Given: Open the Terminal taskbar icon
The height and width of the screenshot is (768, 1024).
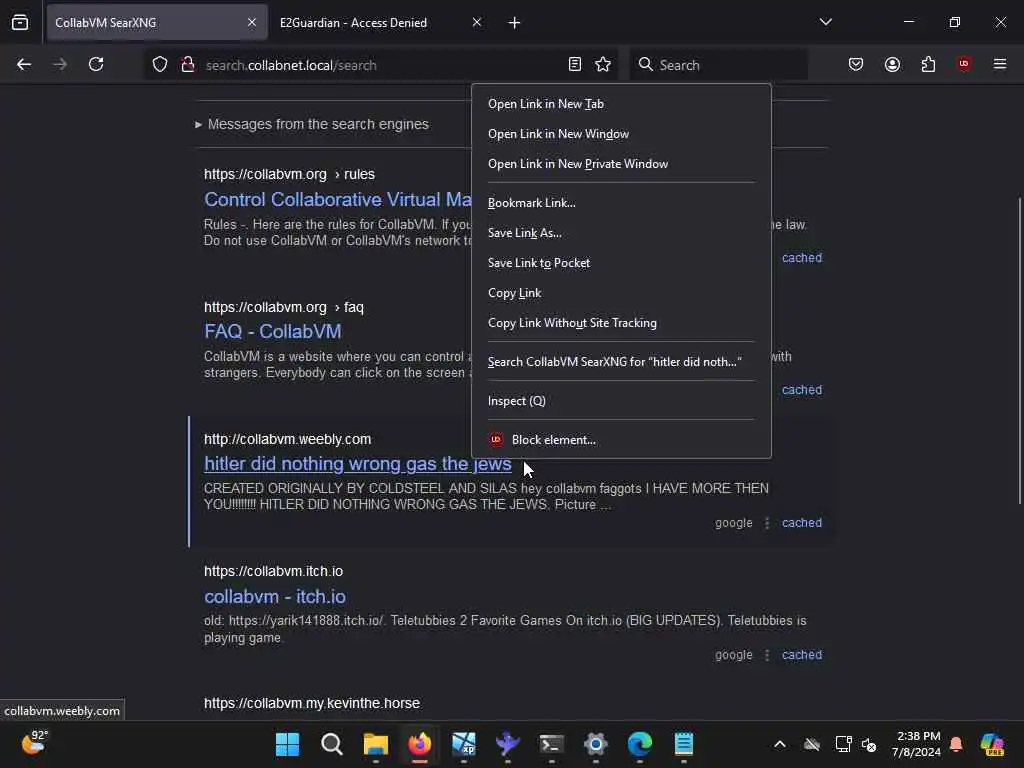Looking at the screenshot, I should coord(552,744).
